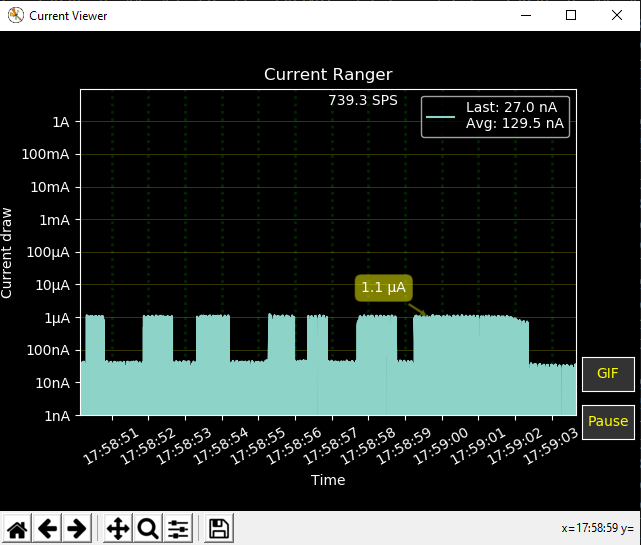Image resolution: width=641 pixels, height=545 pixels.
Task: Click the 10nA y-axis tick label
Action: tap(53, 383)
